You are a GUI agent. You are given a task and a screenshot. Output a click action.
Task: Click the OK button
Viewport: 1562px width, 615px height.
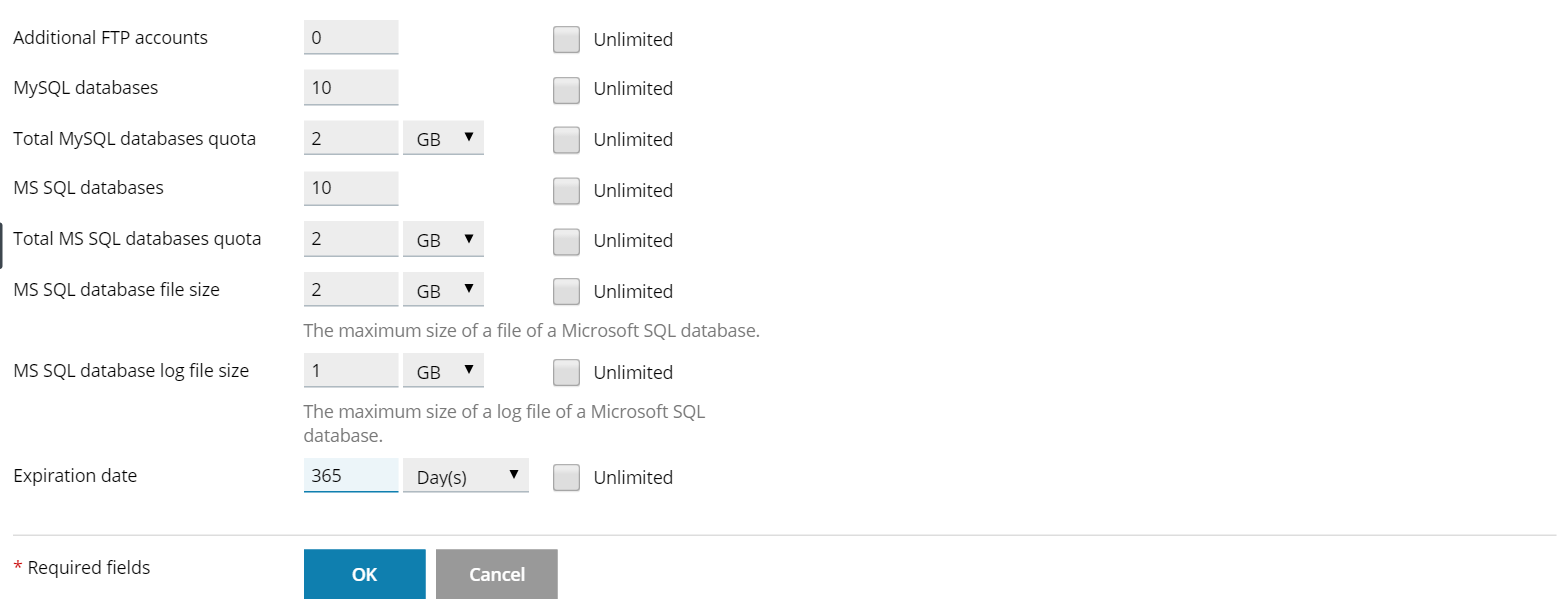click(x=364, y=574)
